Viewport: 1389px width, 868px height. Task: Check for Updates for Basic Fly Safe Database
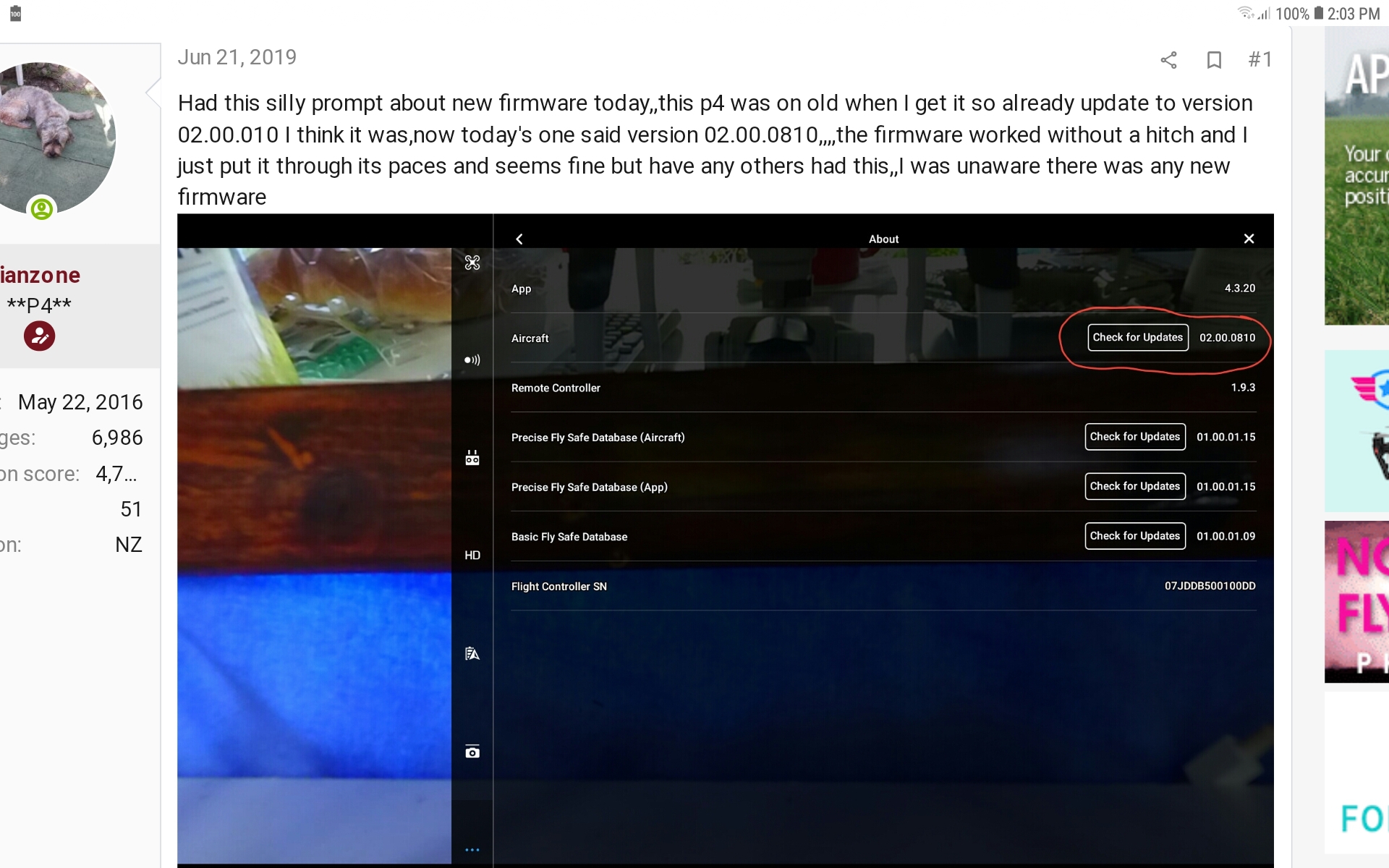point(1135,536)
